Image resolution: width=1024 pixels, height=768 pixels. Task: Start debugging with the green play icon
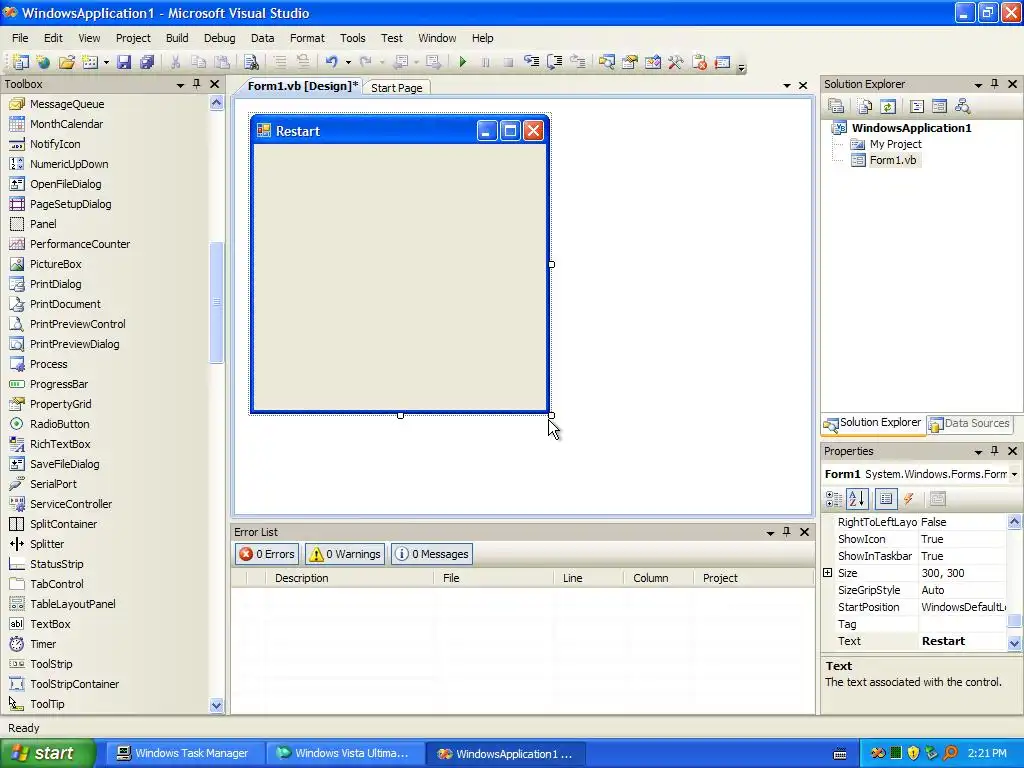pos(462,62)
